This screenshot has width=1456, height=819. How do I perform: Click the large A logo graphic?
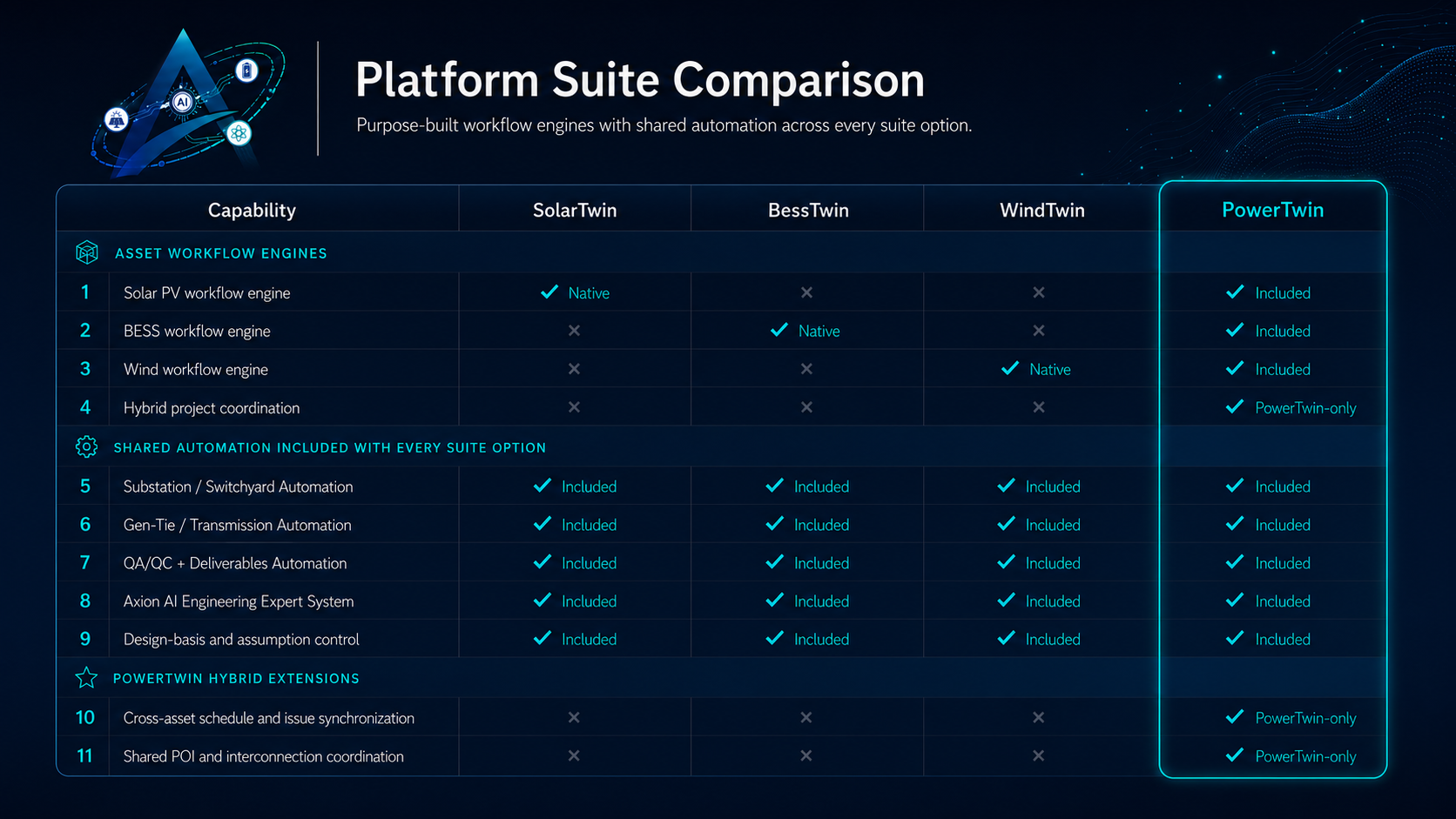(x=185, y=103)
